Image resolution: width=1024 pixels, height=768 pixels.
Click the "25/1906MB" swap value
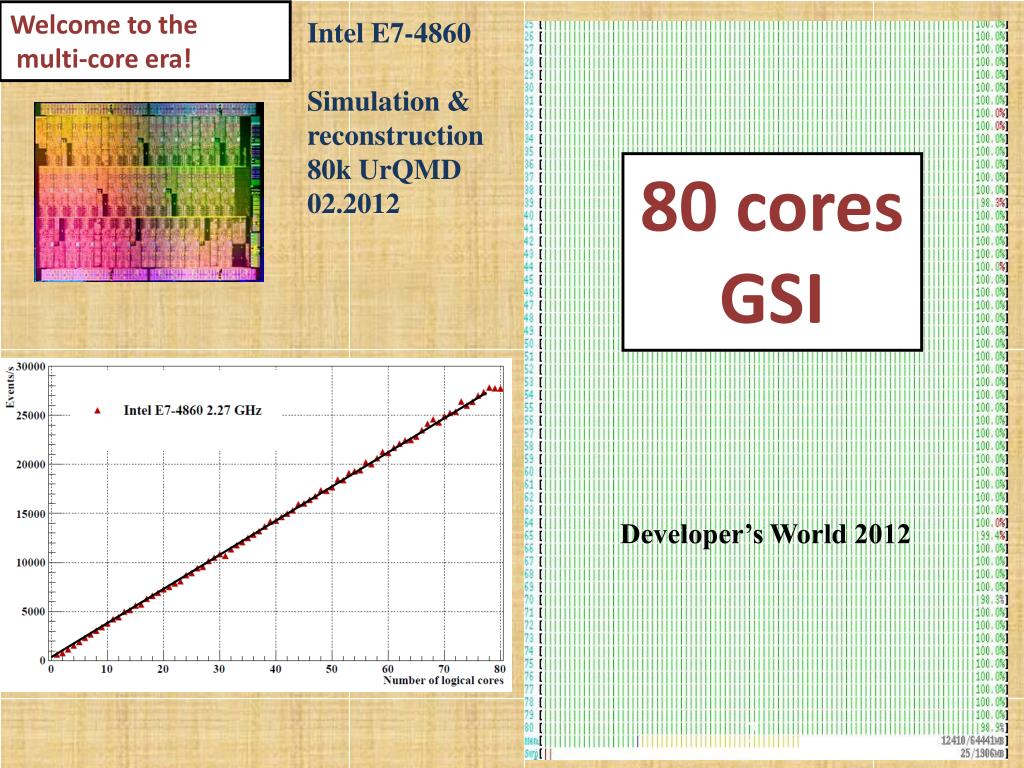point(983,753)
